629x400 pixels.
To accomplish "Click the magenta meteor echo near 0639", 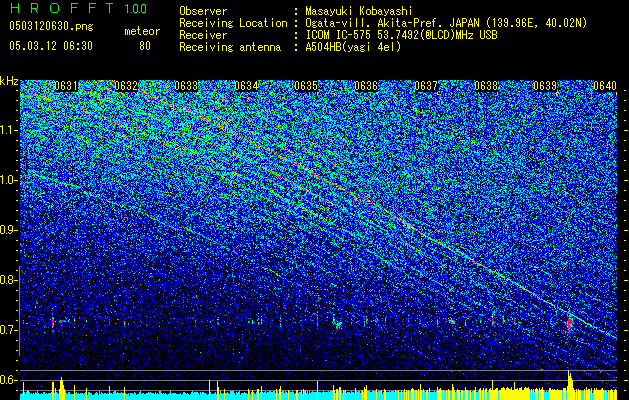I will tap(570, 323).
